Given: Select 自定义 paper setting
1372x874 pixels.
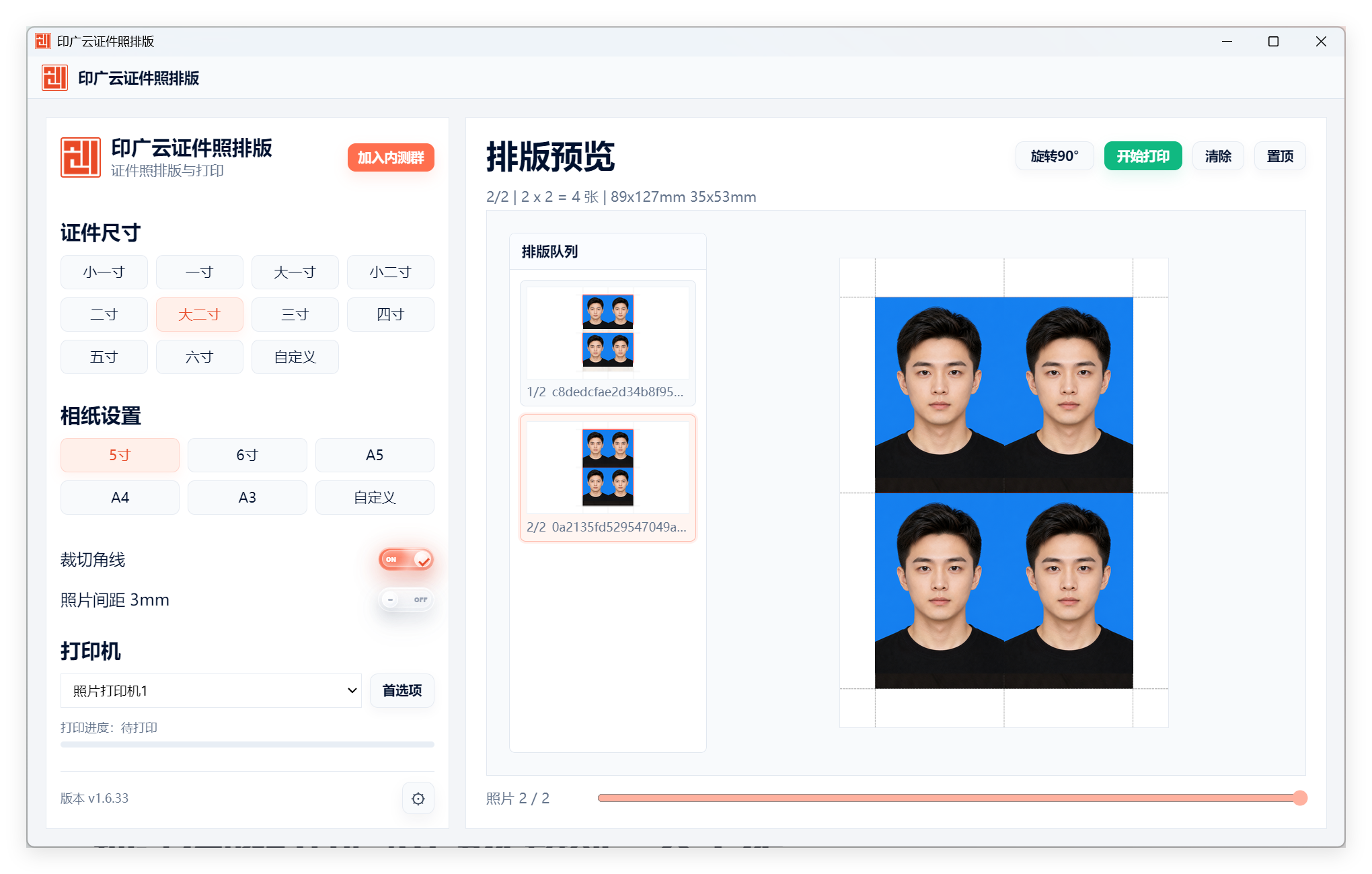Looking at the screenshot, I should pos(375,498).
